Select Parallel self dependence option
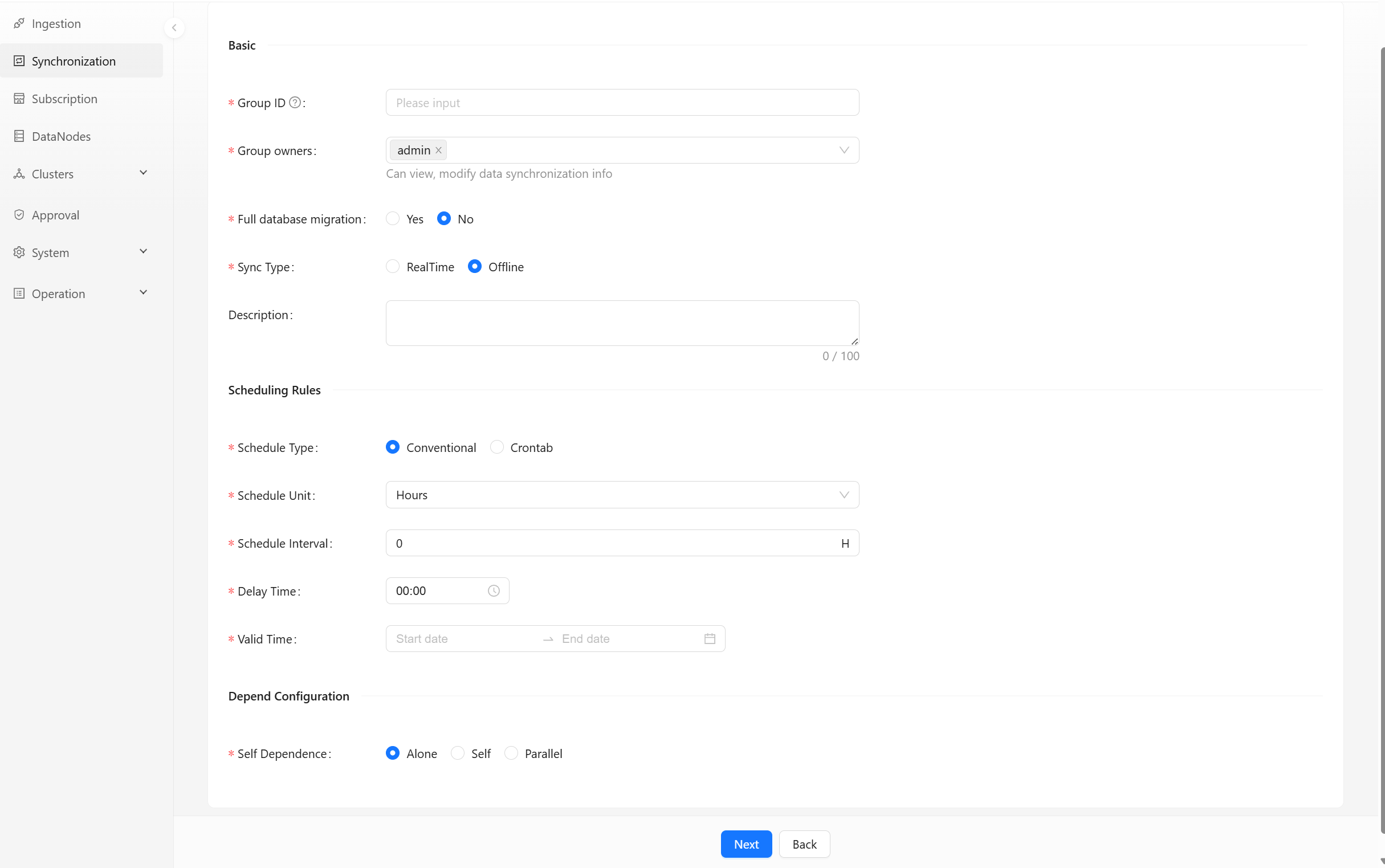 point(511,753)
